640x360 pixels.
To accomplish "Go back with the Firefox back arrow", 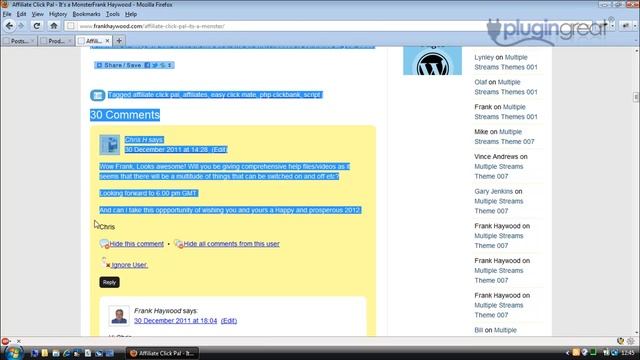I will pyautogui.click(x=9, y=26).
